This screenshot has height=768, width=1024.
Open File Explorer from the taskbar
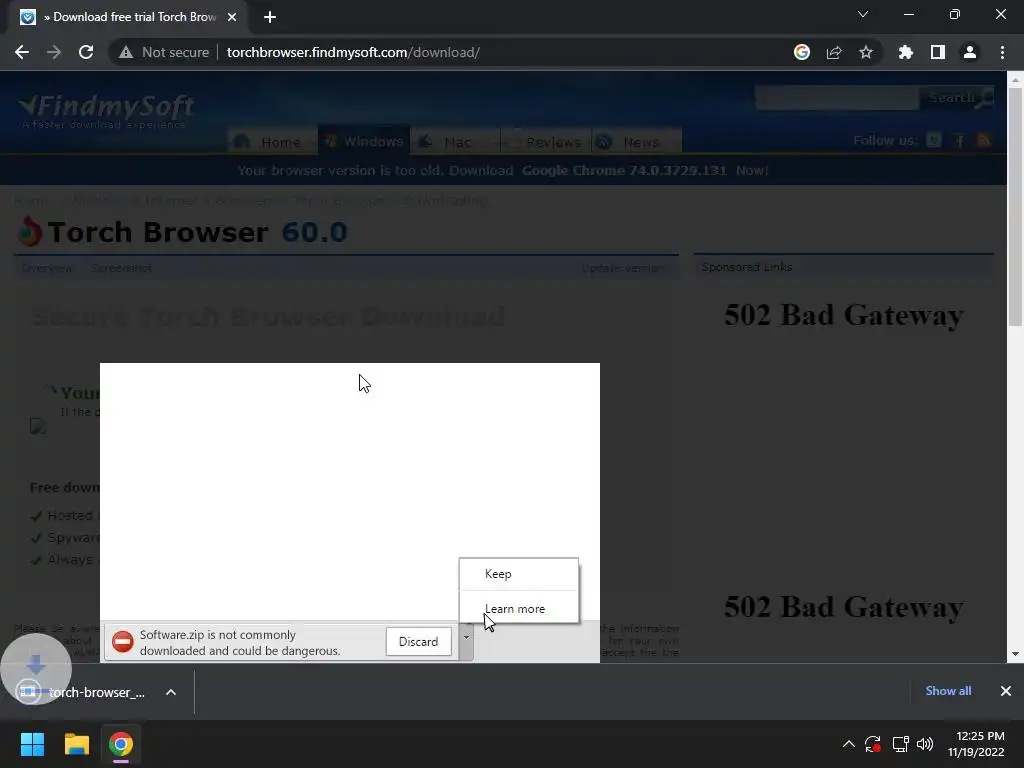[76, 744]
